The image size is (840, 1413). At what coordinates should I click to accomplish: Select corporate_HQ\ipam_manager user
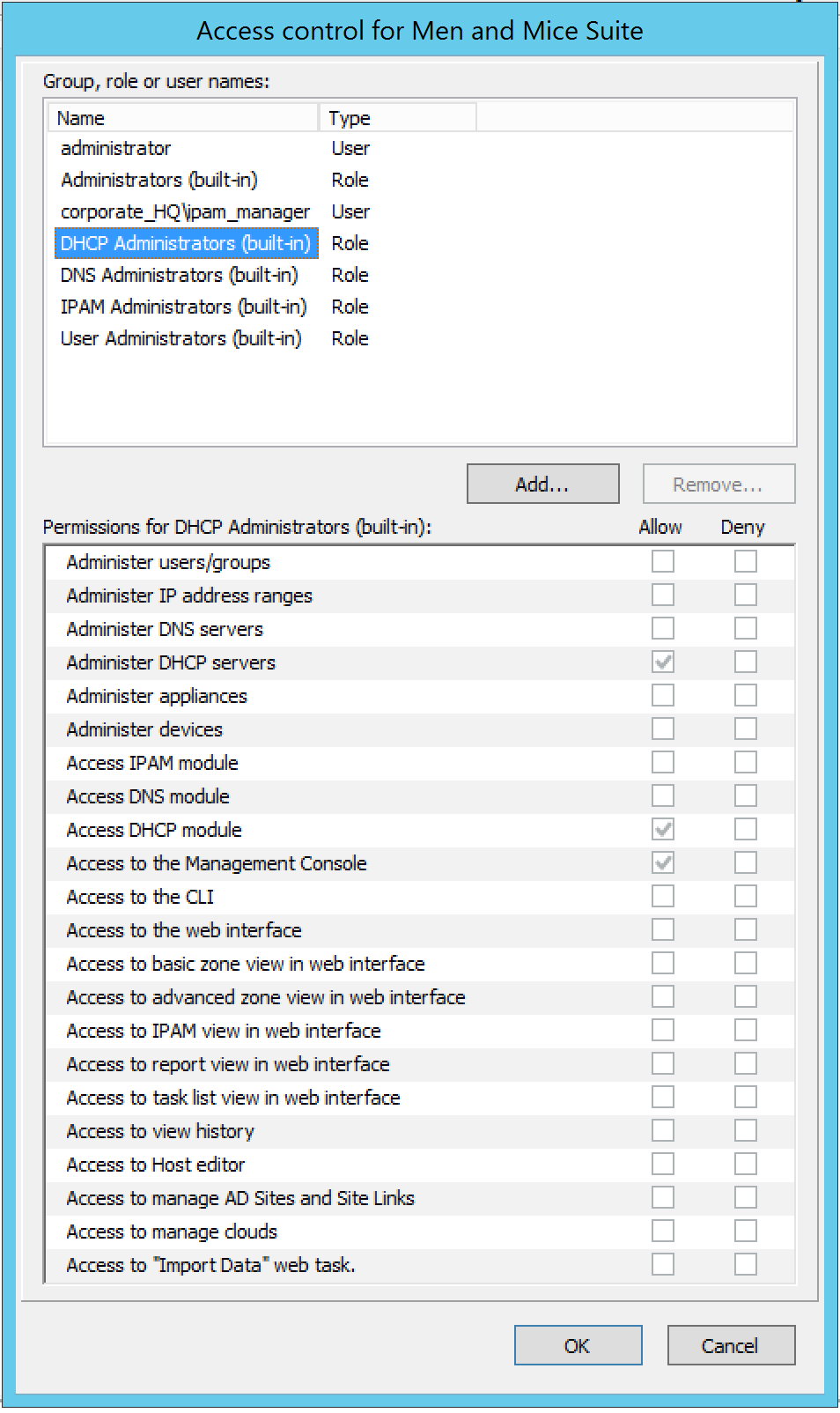(185, 211)
